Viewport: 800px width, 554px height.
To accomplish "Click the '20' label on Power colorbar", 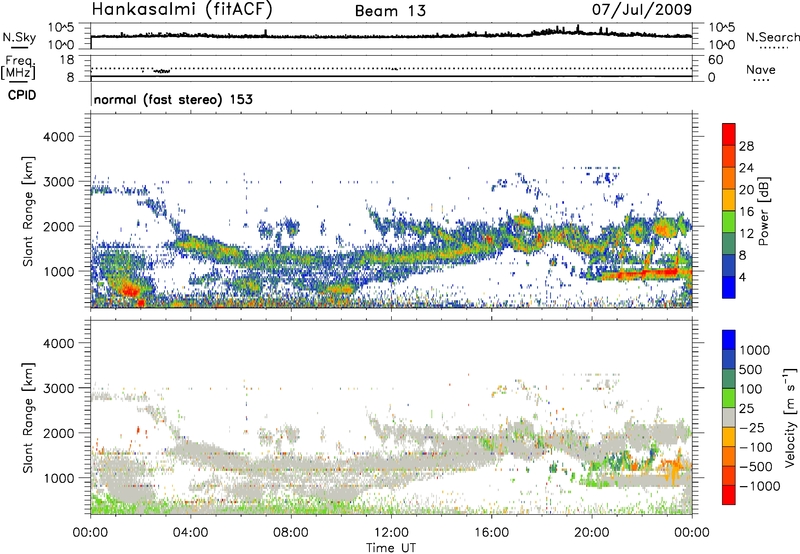I will tap(746, 190).
